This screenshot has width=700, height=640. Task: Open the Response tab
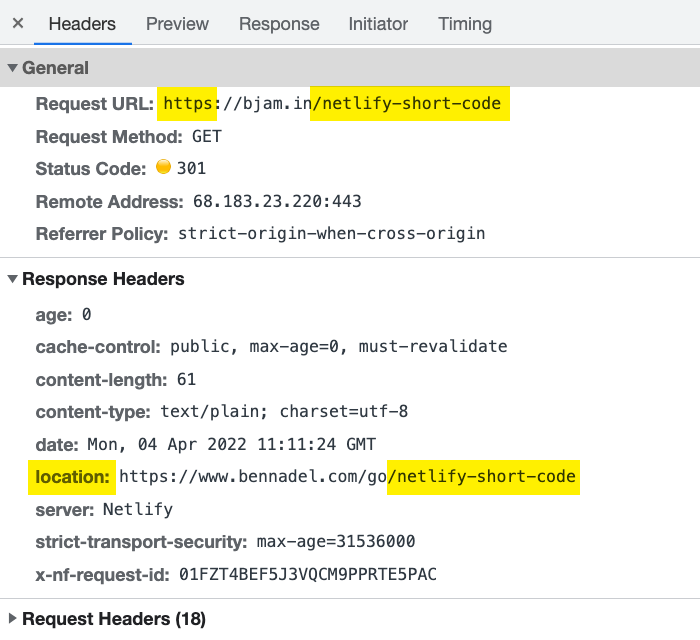(279, 24)
